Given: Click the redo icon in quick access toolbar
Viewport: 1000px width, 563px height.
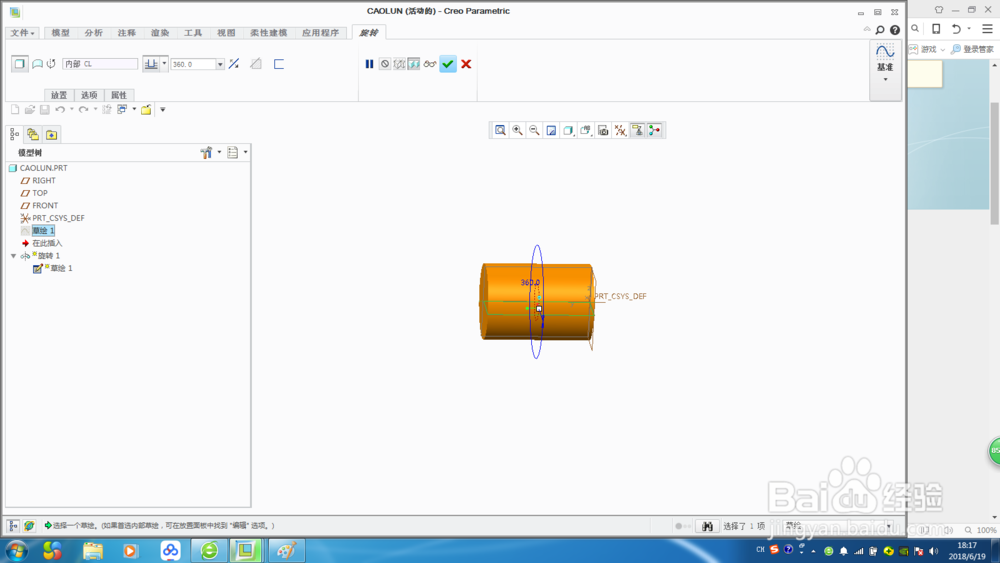Looking at the screenshot, I should [x=84, y=110].
